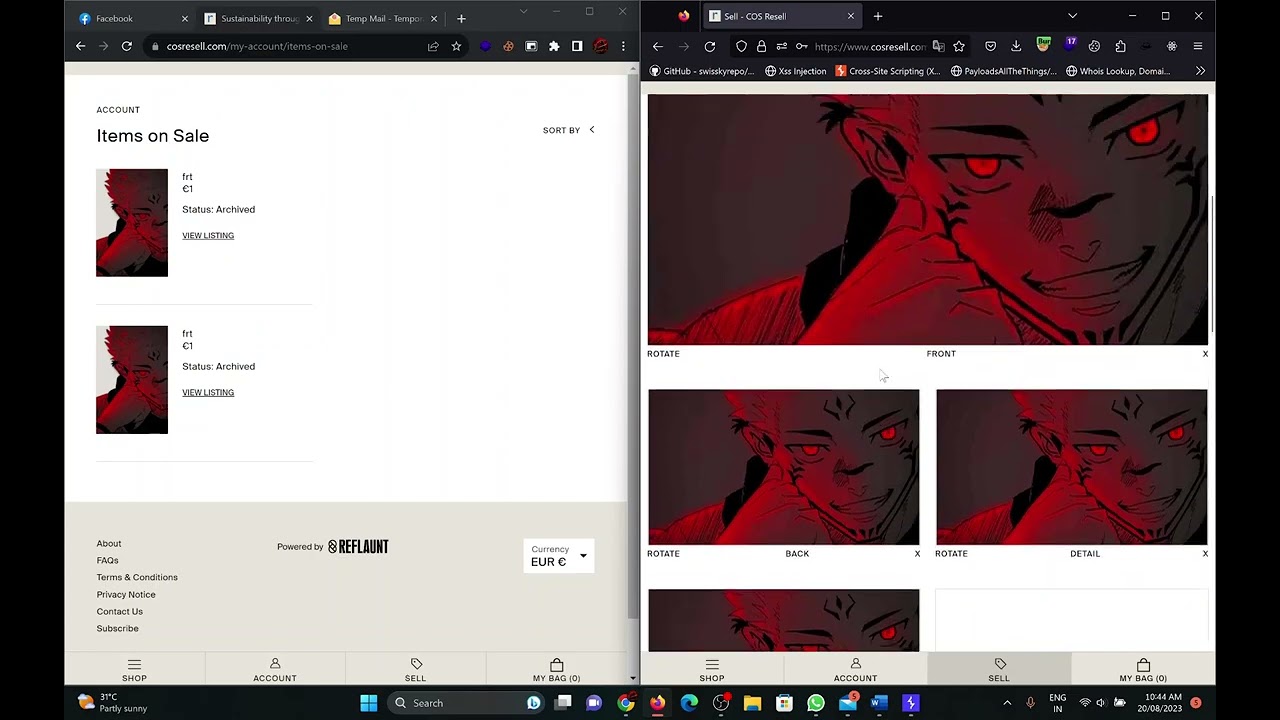Click the first frt item thumbnail
Screen dimensions: 1280x720
coord(132,223)
